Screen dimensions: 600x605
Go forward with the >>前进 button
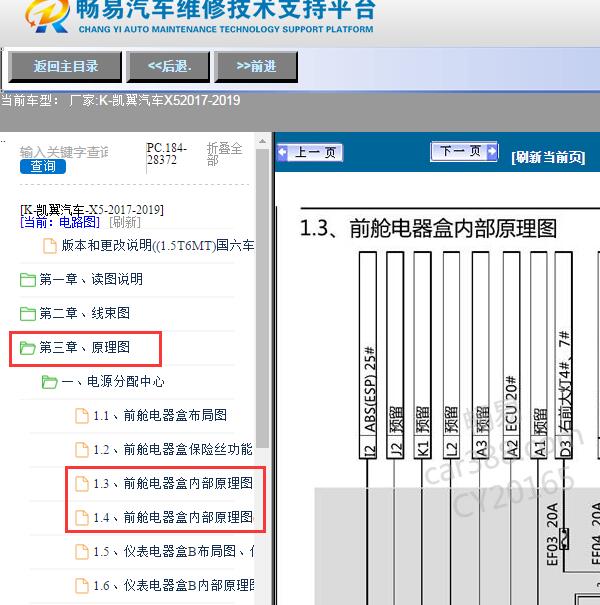pos(256,66)
